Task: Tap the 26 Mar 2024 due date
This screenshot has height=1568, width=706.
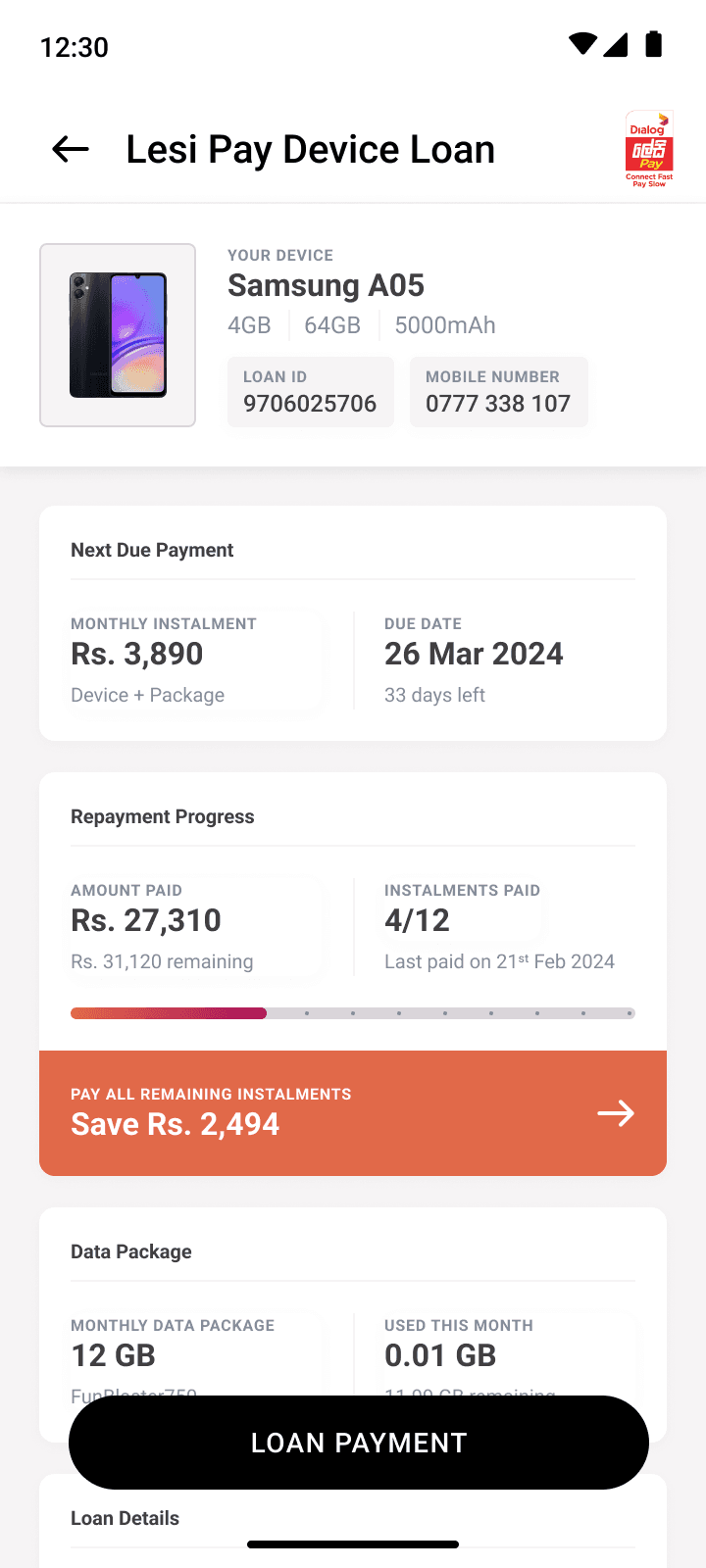Action: 474,654
